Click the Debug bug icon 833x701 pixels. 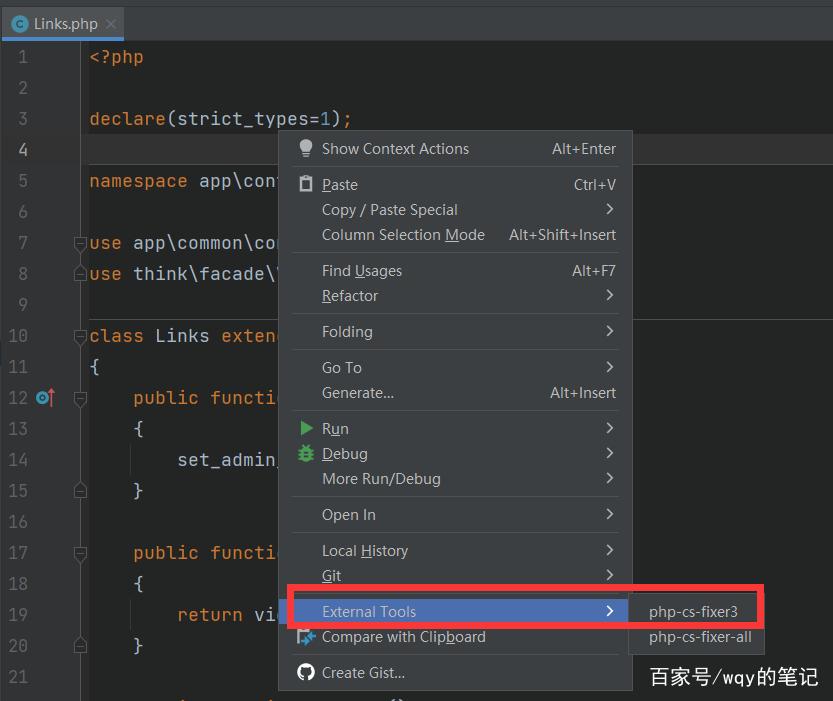tap(306, 453)
